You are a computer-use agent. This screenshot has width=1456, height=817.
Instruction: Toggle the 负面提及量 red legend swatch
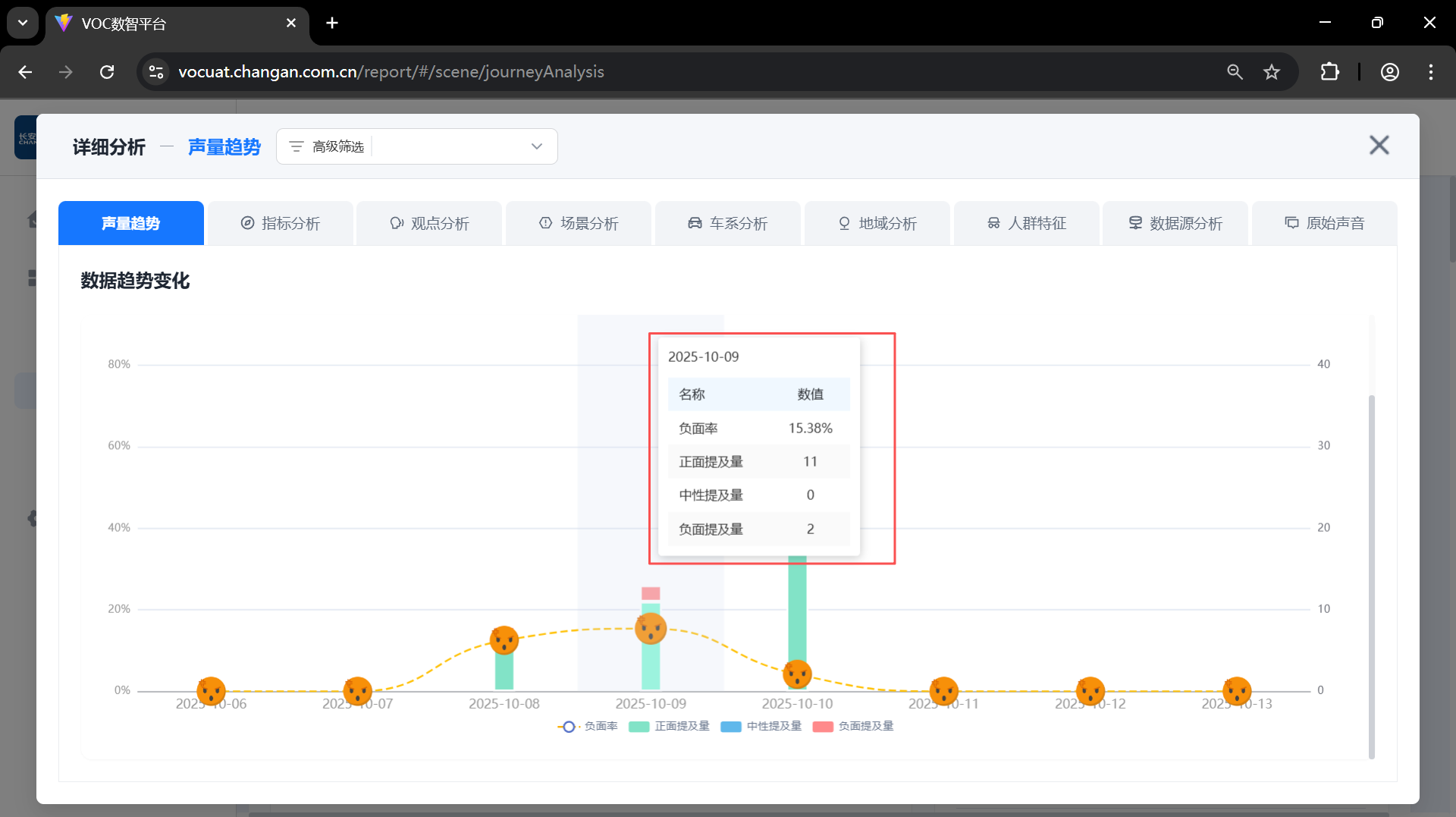pos(823,726)
